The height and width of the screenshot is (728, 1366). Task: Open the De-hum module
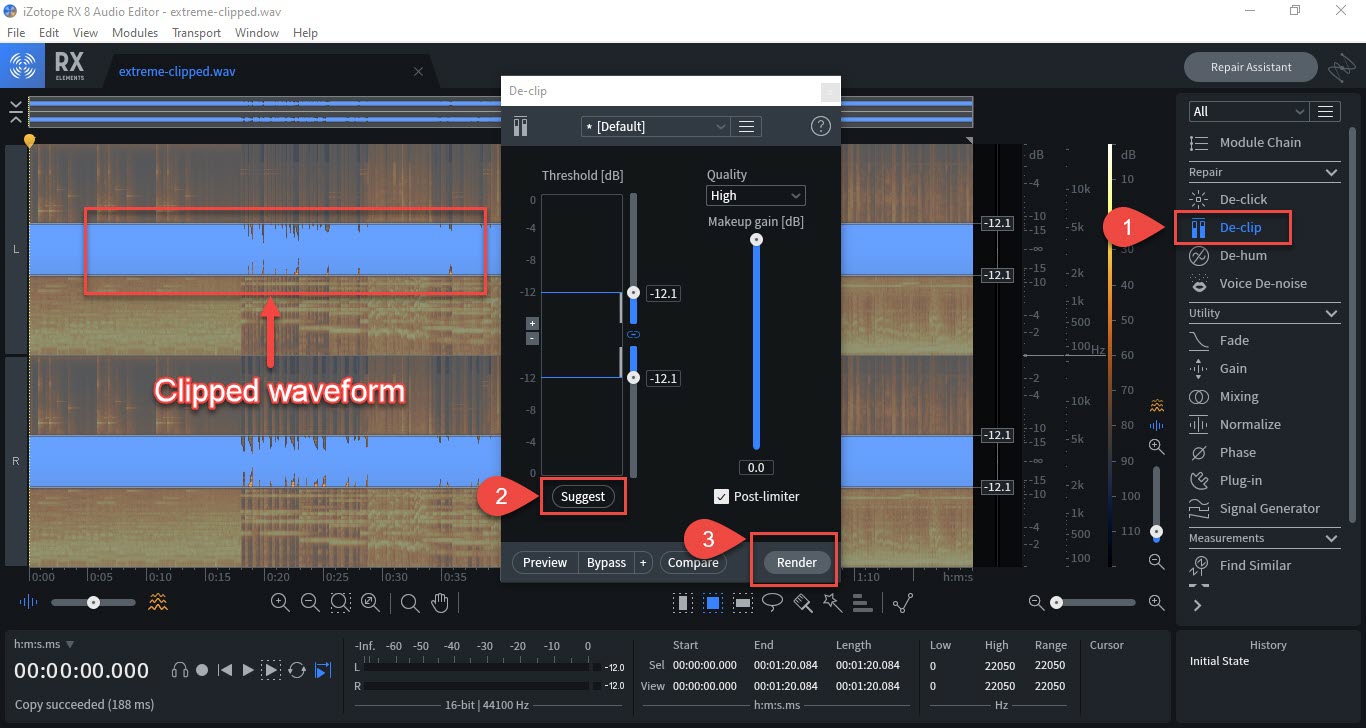pyautogui.click(x=1242, y=255)
